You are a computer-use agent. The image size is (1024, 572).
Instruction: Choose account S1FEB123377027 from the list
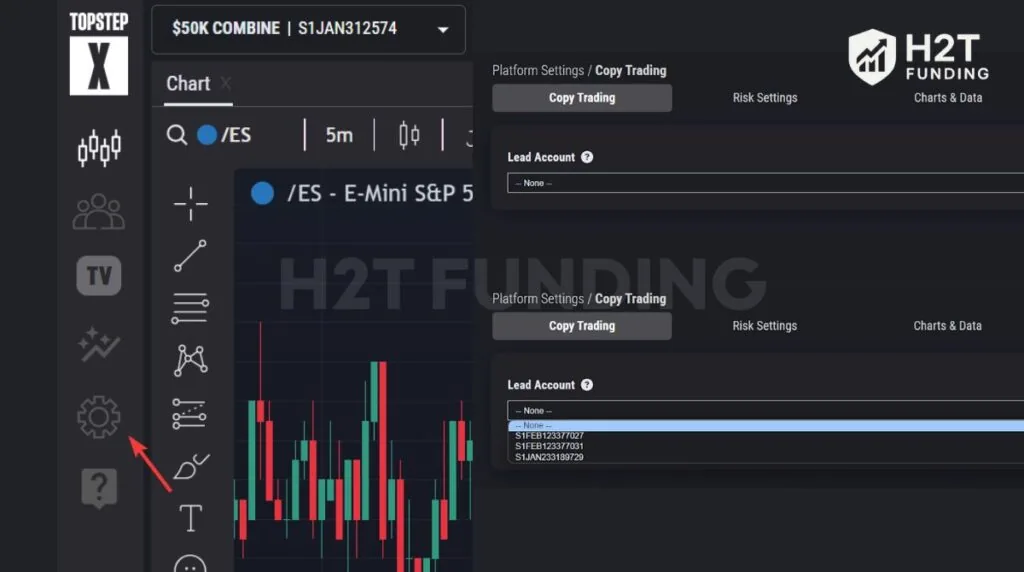coord(549,436)
